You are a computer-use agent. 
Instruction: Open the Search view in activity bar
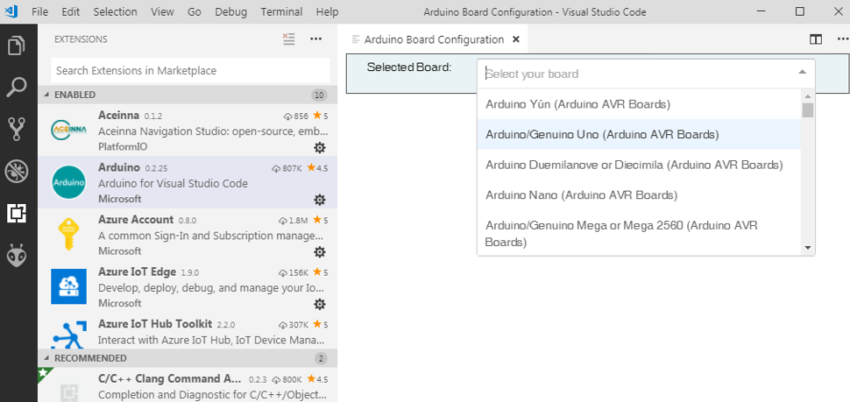click(x=16, y=87)
